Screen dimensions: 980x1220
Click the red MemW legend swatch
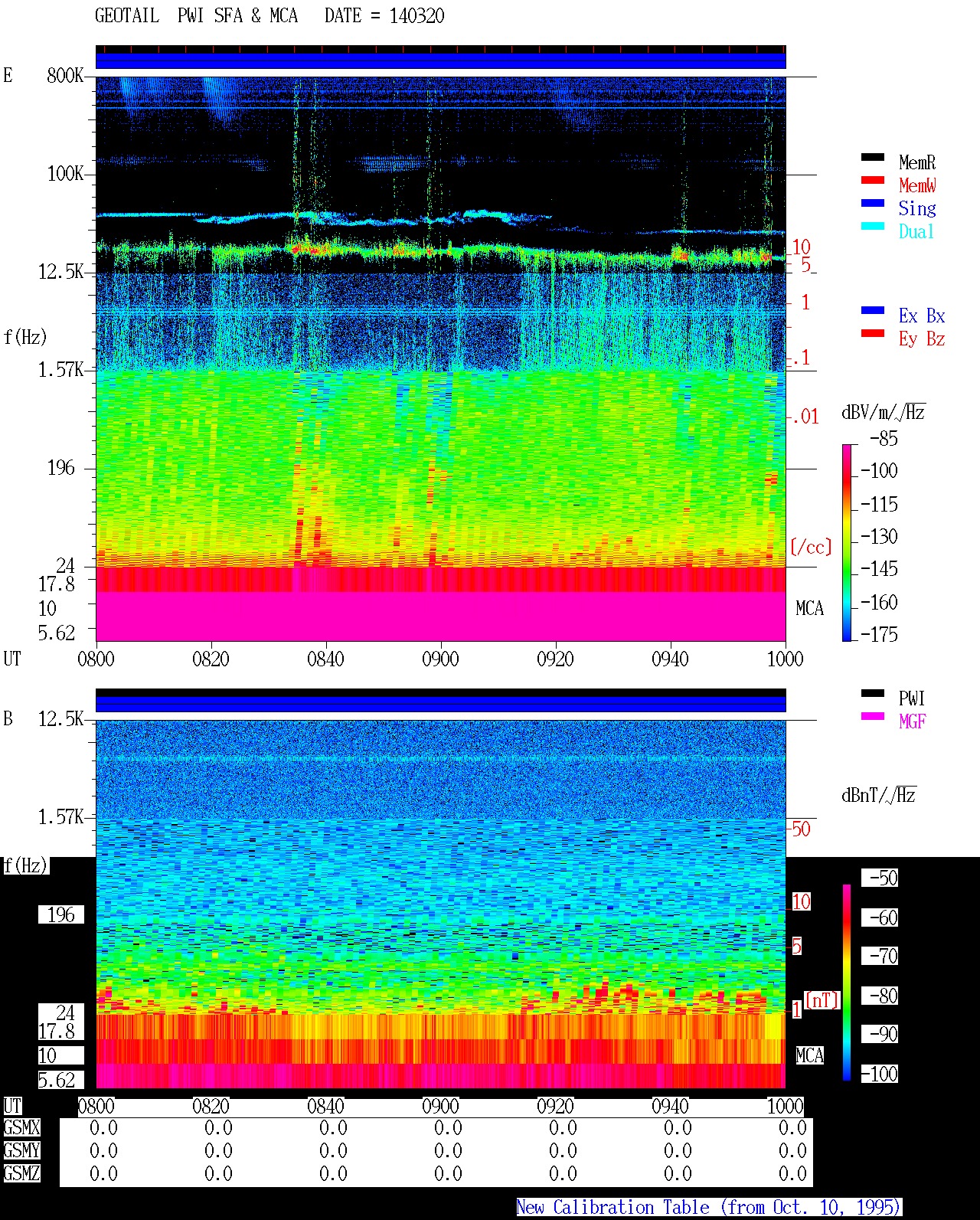pyautogui.click(x=873, y=180)
